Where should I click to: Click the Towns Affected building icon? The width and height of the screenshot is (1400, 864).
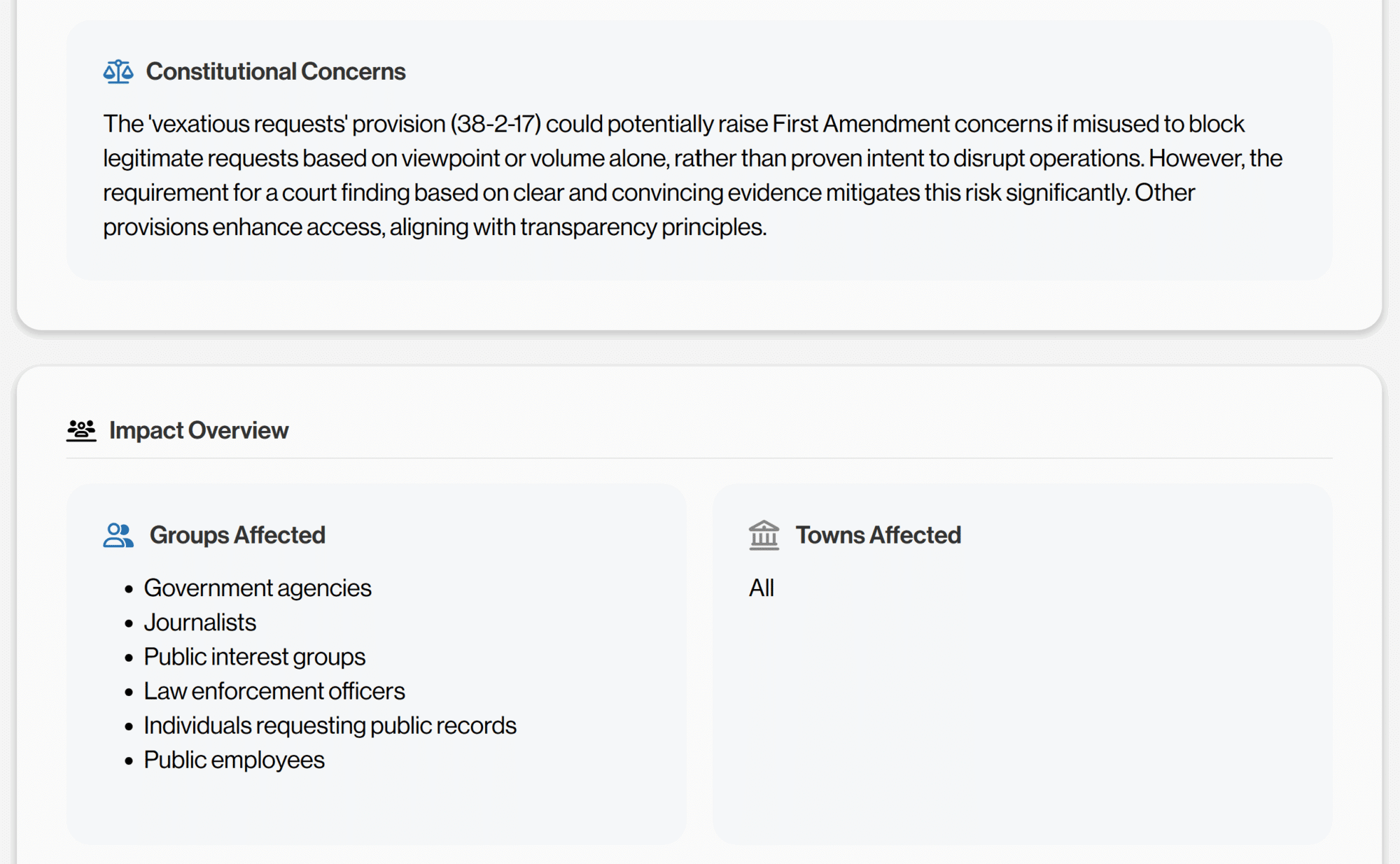click(x=764, y=535)
